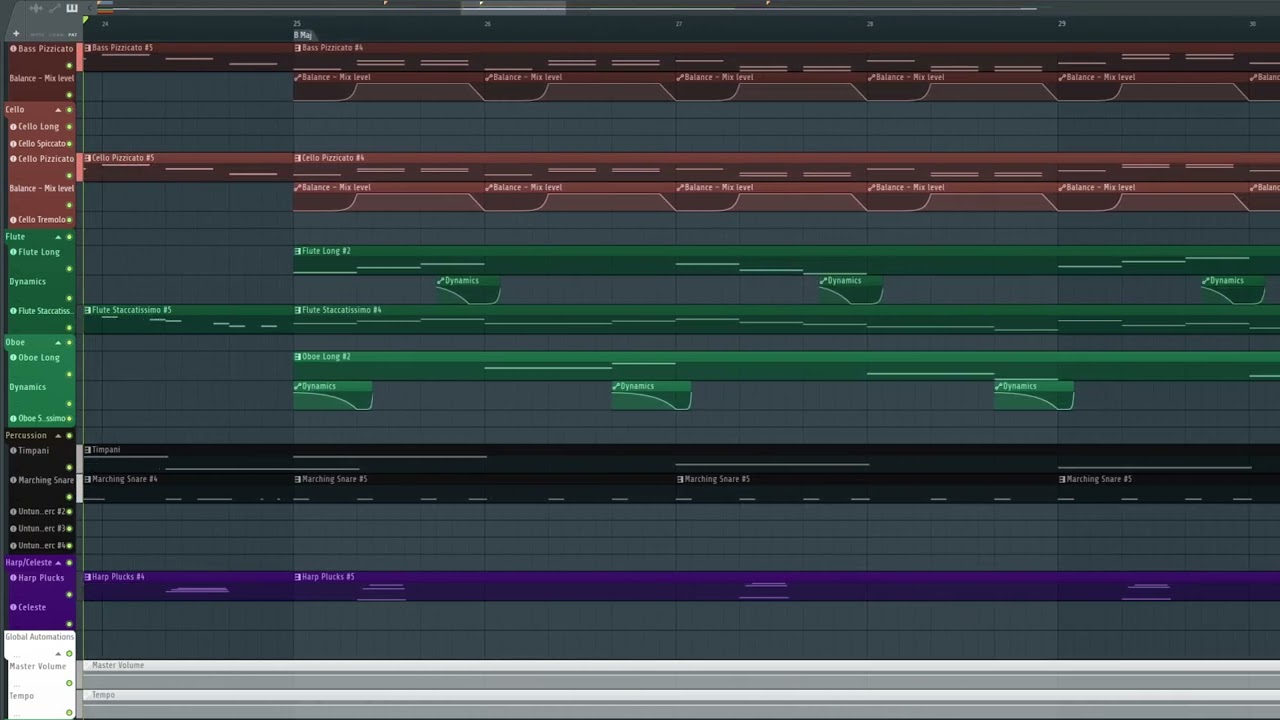Image resolution: width=1280 pixels, height=720 pixels.
Task: Click the green playhead marker on the ruler
Action: pos(86,20)
